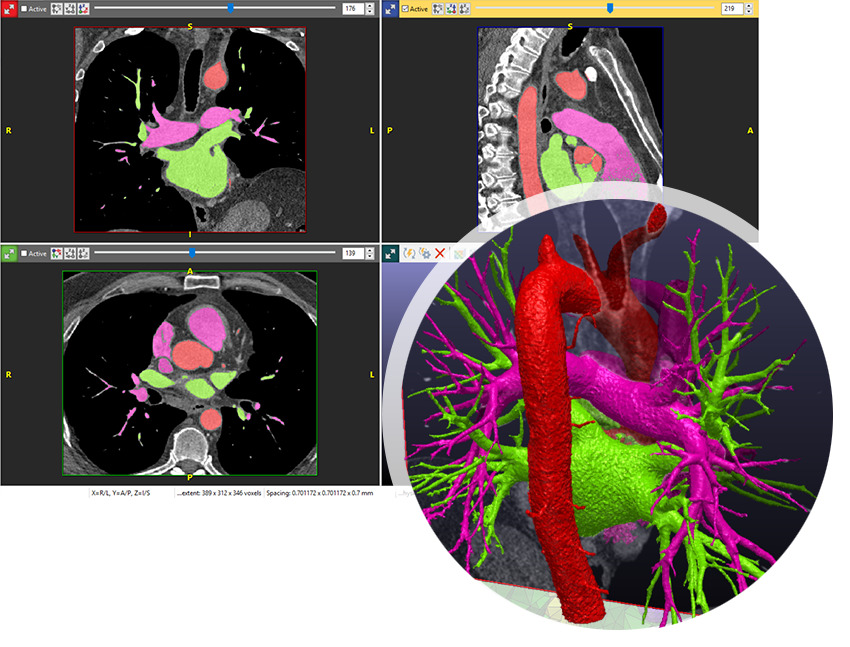This screenshot has height=647, width=850.
Task: Click the colored layout icon in blue panel toolbar
Action: (x=465, y=8)
